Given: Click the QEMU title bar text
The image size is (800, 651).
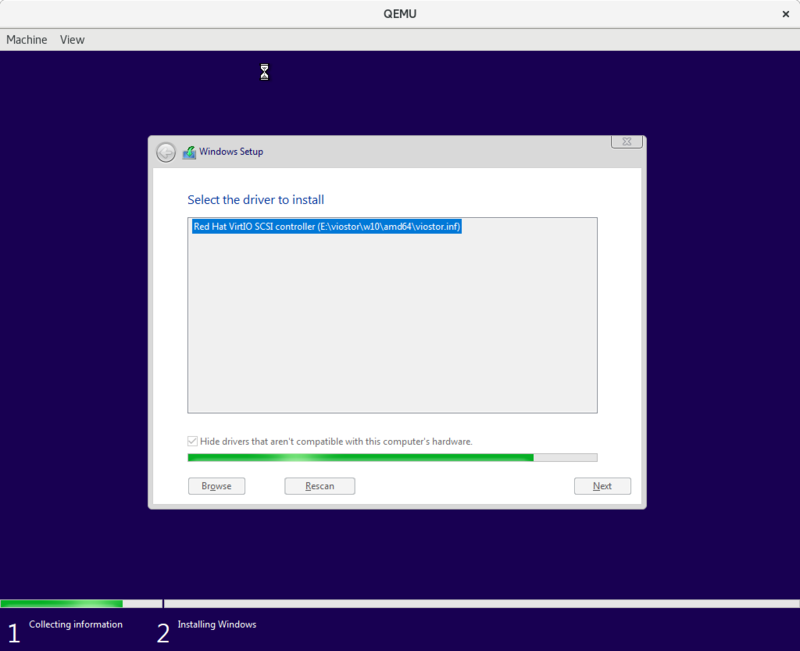Looking at the screenshot, I should (400, 14).
